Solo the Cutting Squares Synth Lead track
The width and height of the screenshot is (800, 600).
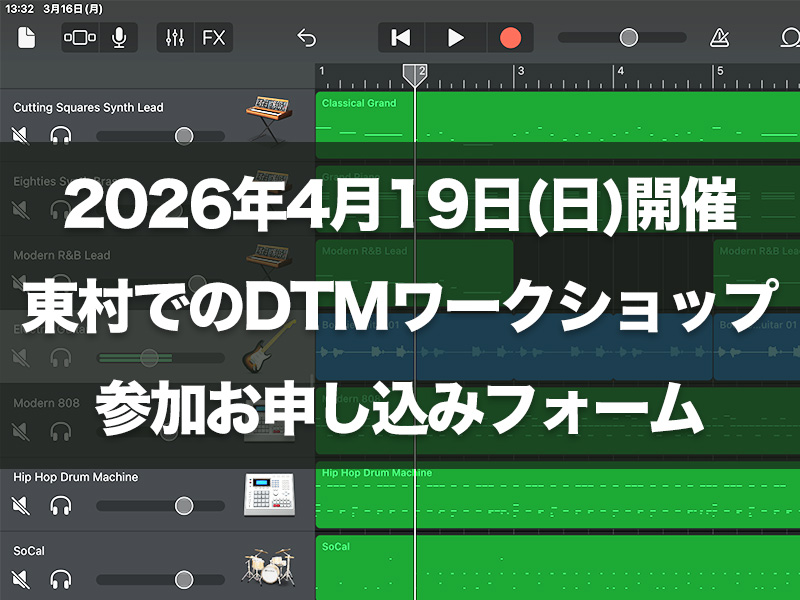61,135
